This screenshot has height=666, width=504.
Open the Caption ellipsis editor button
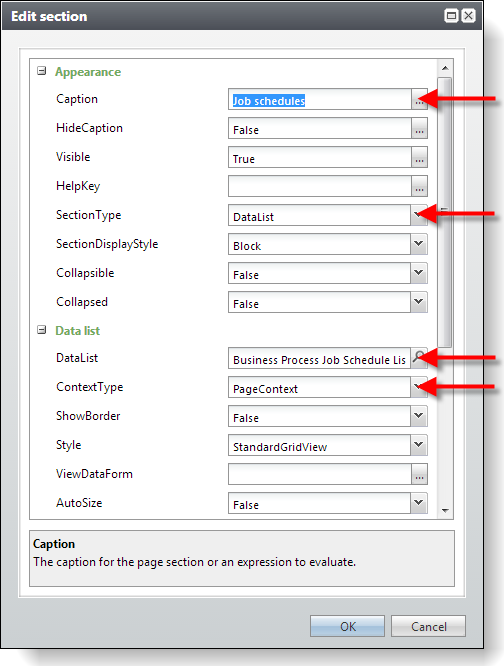419,99
